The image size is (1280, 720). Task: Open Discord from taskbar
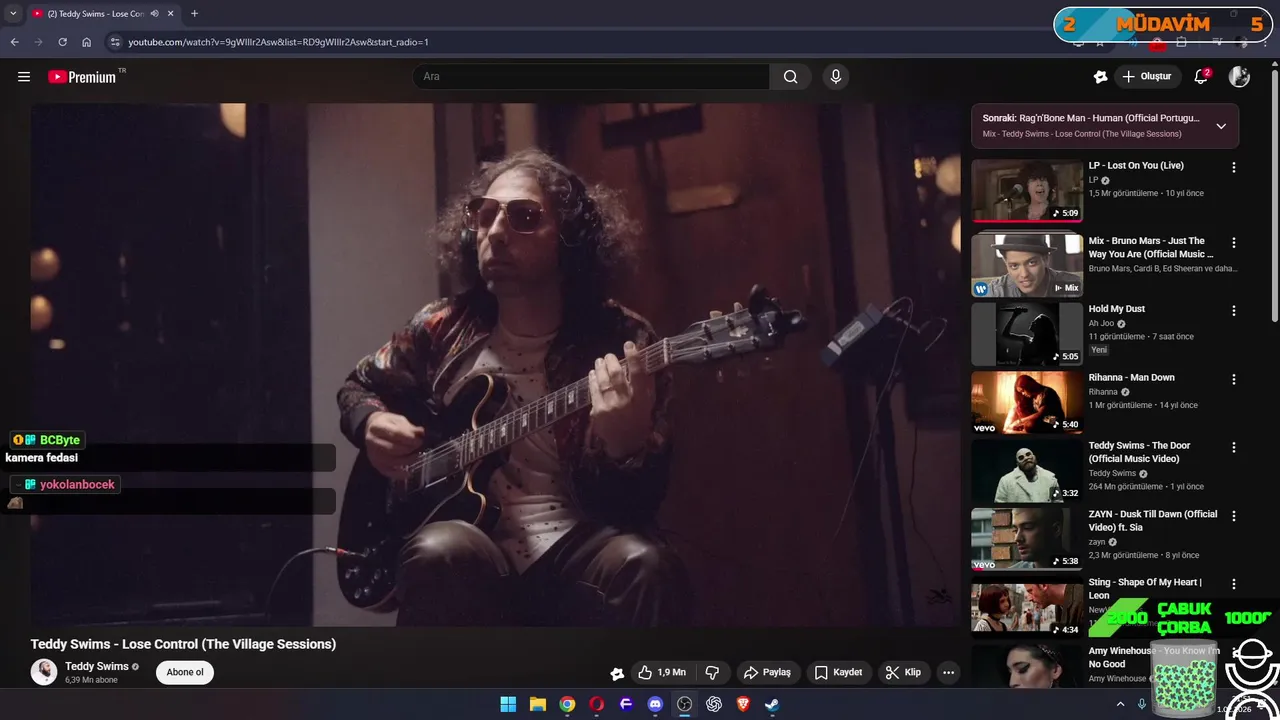pyautogui.click(x=655, y=704)
